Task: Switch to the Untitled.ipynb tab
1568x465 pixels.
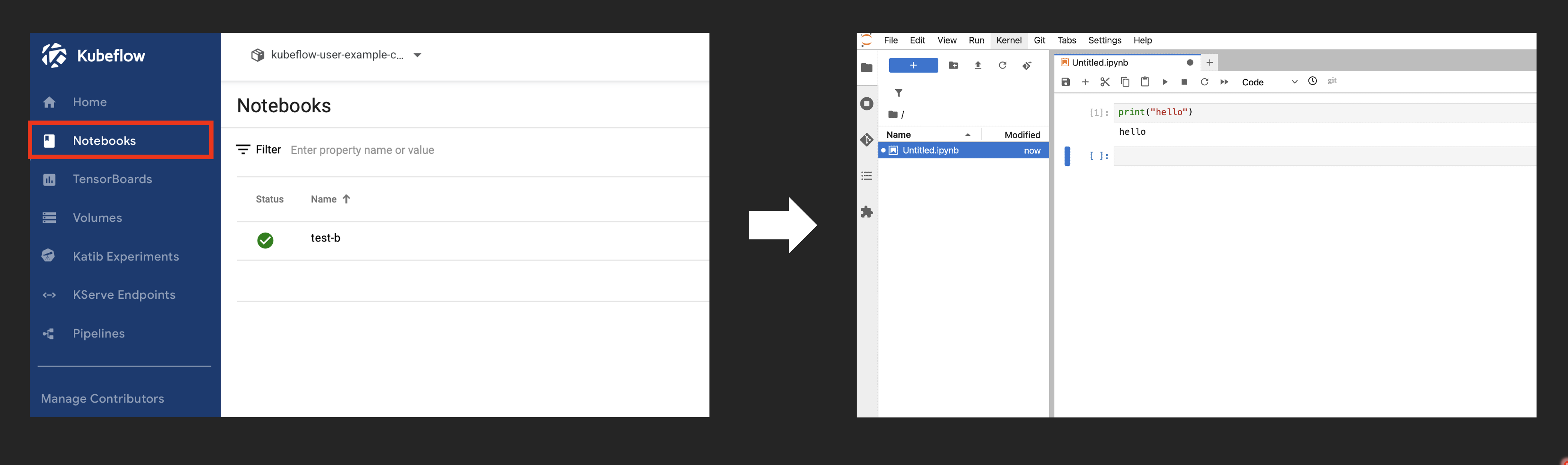Action: 1099,63
